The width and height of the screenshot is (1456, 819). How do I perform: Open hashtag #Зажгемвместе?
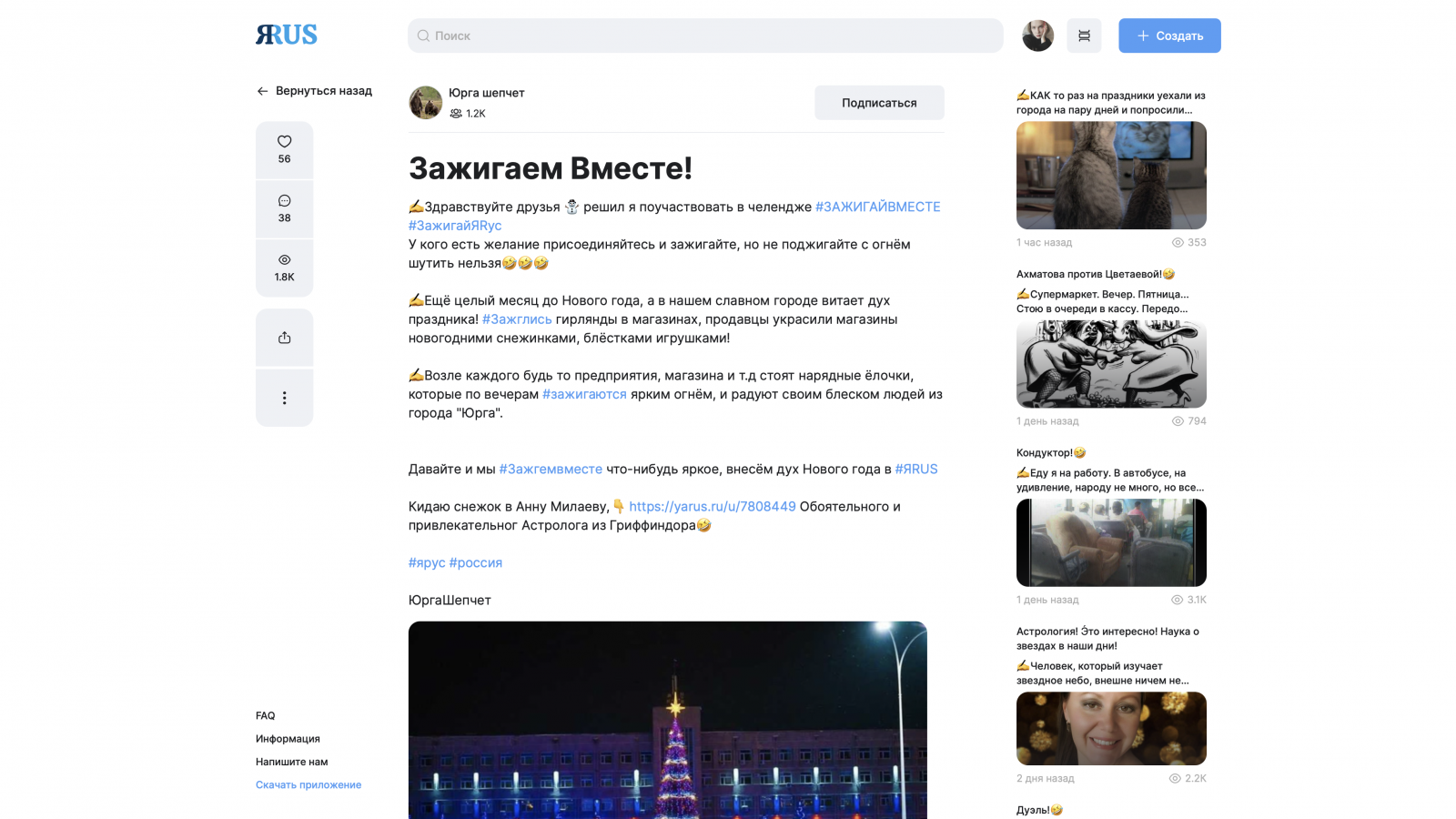coord(551,469)
